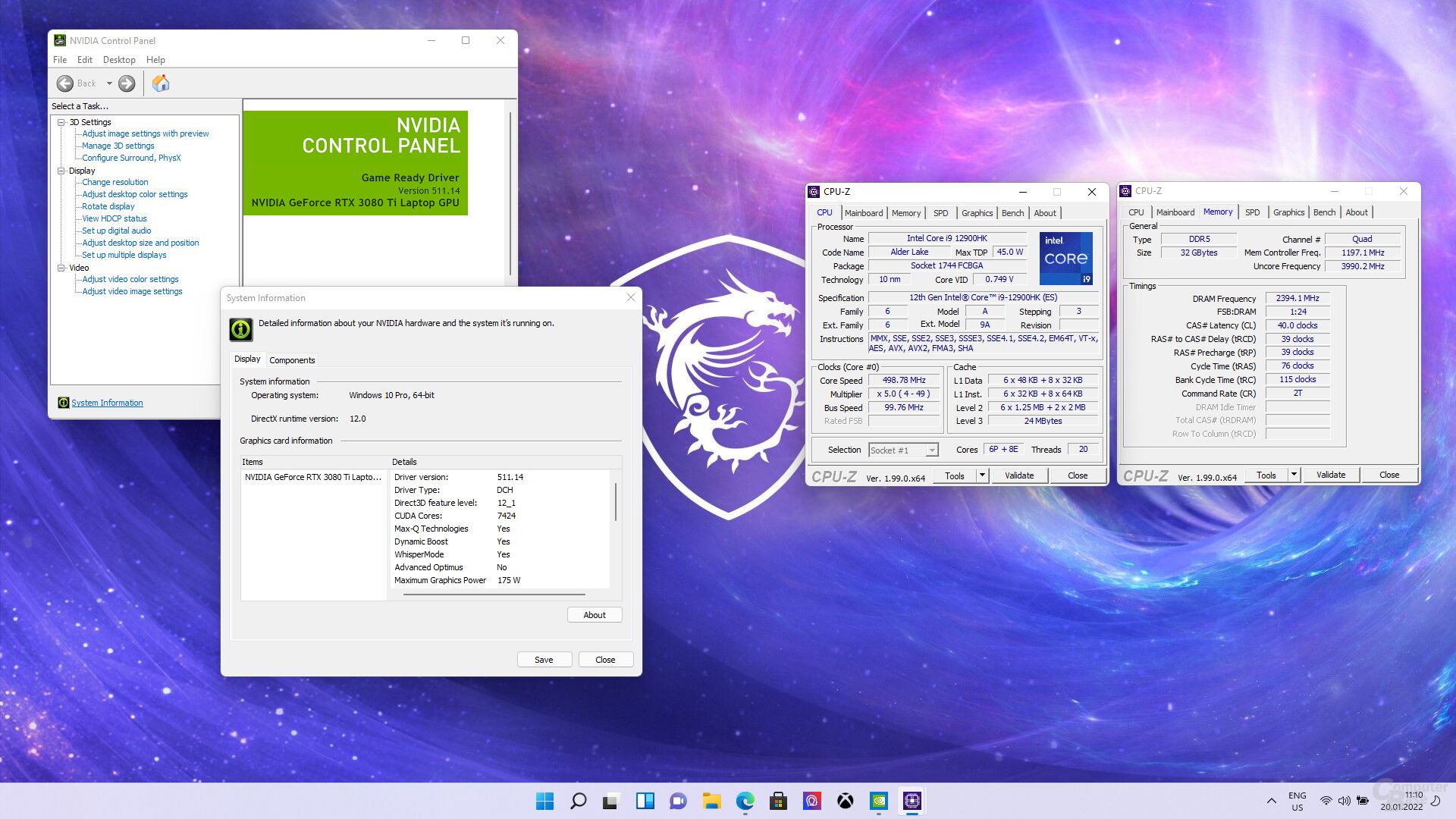
Task: Open the Xbox app in taskbar
Action: 845,801
